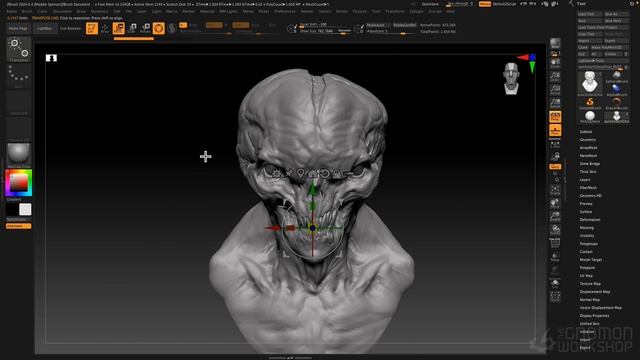Image resolution: width=640 pixels, height=360 pixels.
Task: Expand the Geometry sub-palette
Action: pyautogui.click(x=588, y=140)
